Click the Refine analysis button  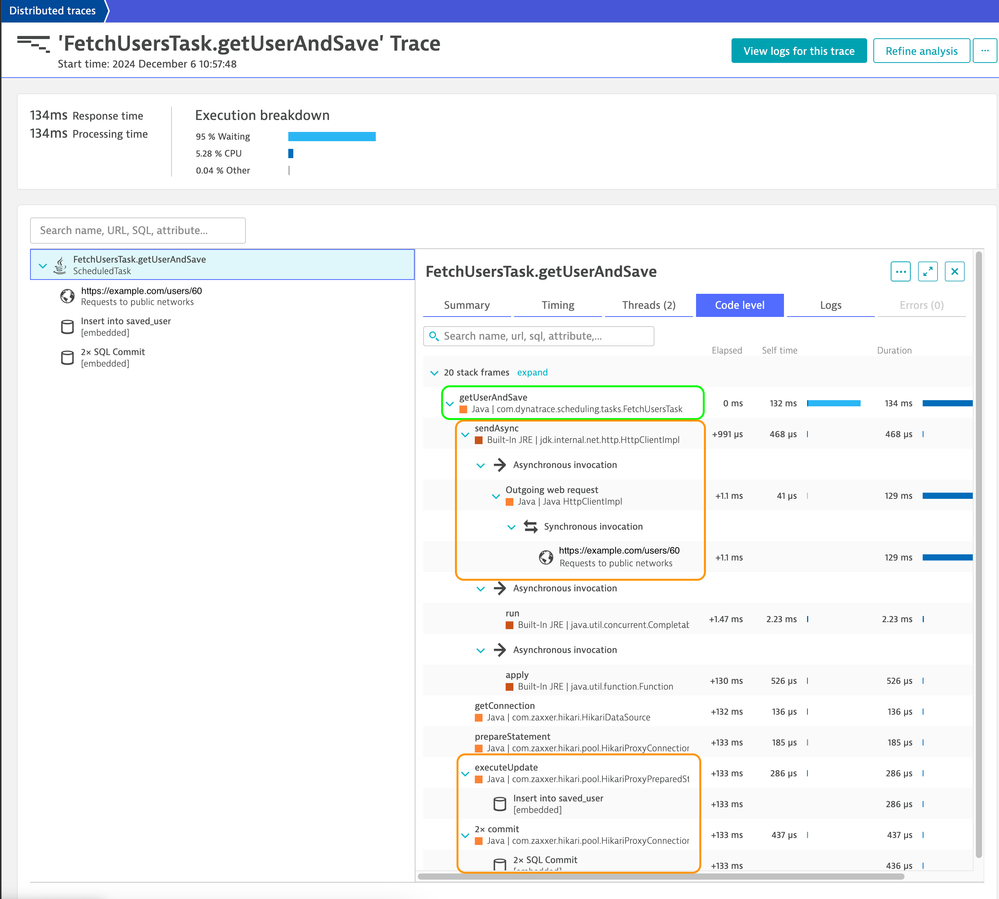[x=921, y=51]
